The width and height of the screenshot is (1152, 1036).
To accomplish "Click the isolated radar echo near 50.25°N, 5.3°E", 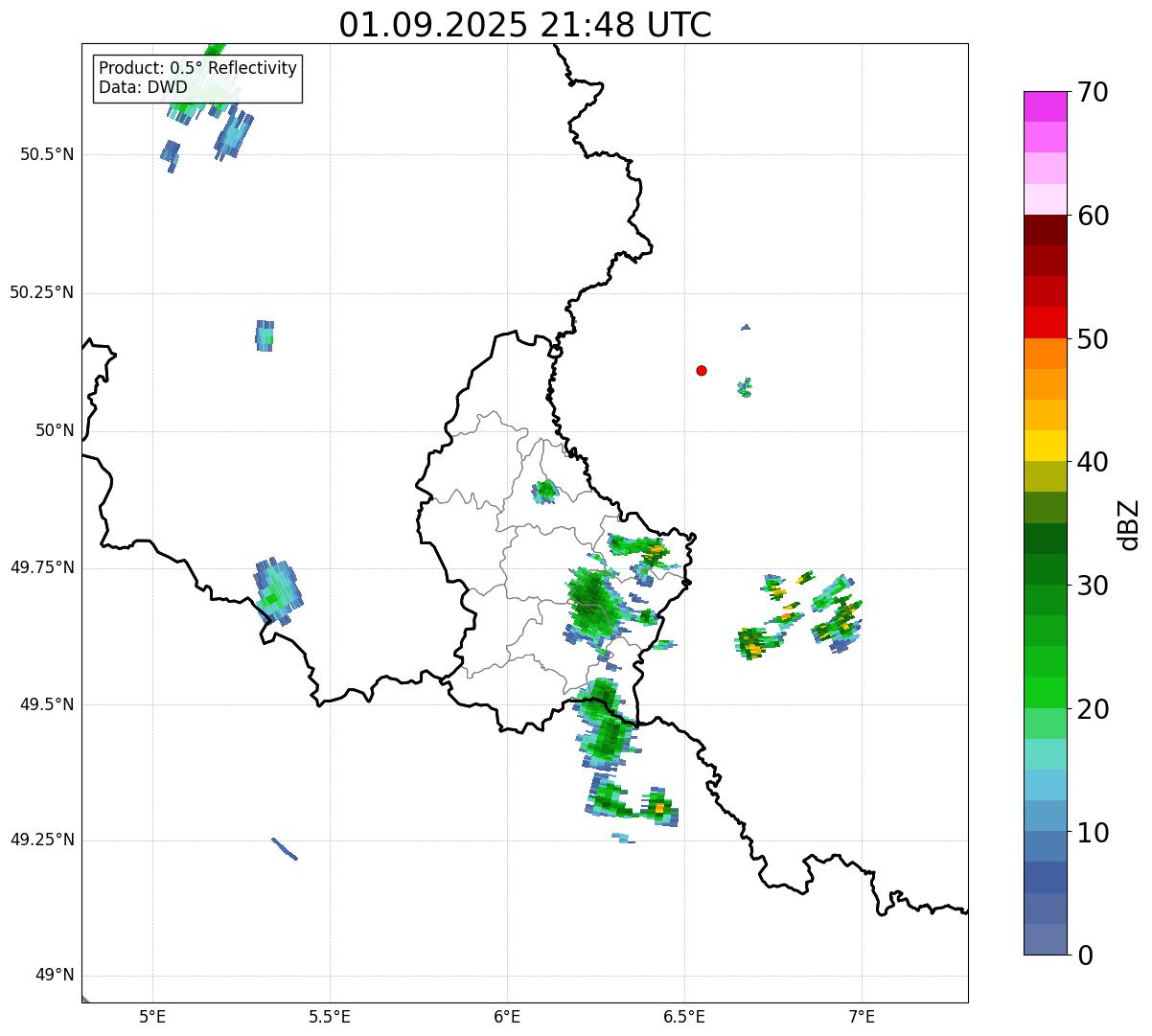I will tap(265, 335).
